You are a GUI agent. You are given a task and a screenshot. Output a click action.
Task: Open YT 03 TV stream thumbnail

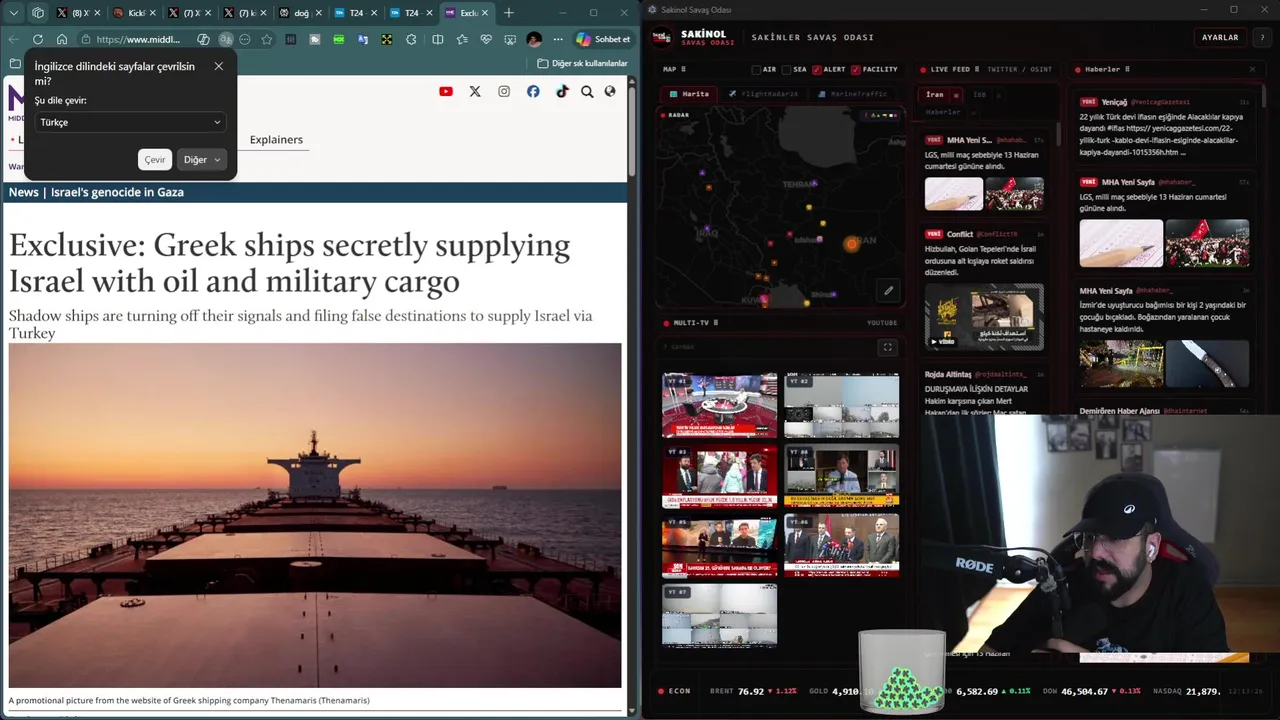[x=719, y=476]
